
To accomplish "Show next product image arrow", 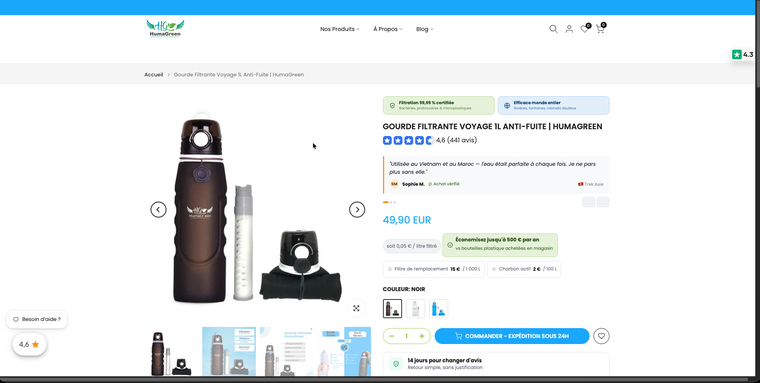I will tap(357, 209).
